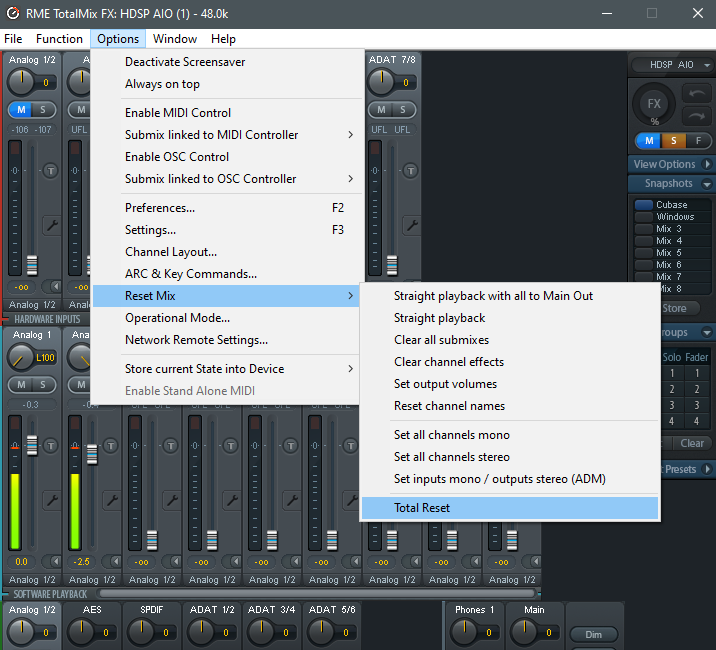
Task: Select Preferences... in Options menu
Action: pyautogui.click(x=226, y=208)
